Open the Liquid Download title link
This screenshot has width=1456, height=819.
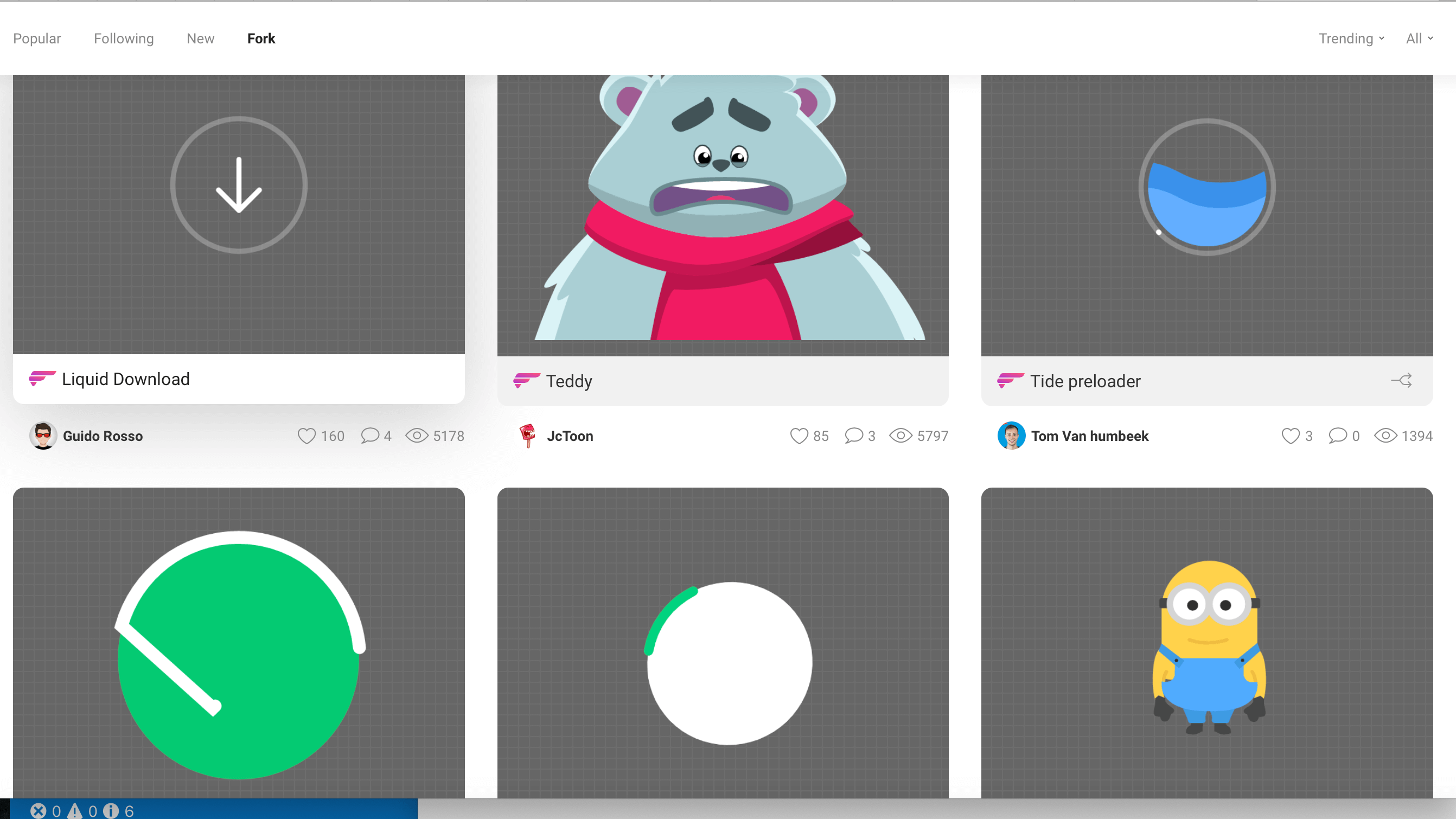tap(125, 379)
